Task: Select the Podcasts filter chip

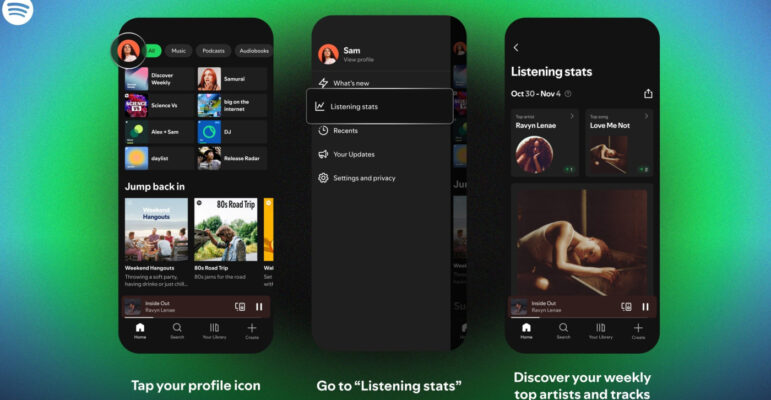Action: (x=213, y=51)
